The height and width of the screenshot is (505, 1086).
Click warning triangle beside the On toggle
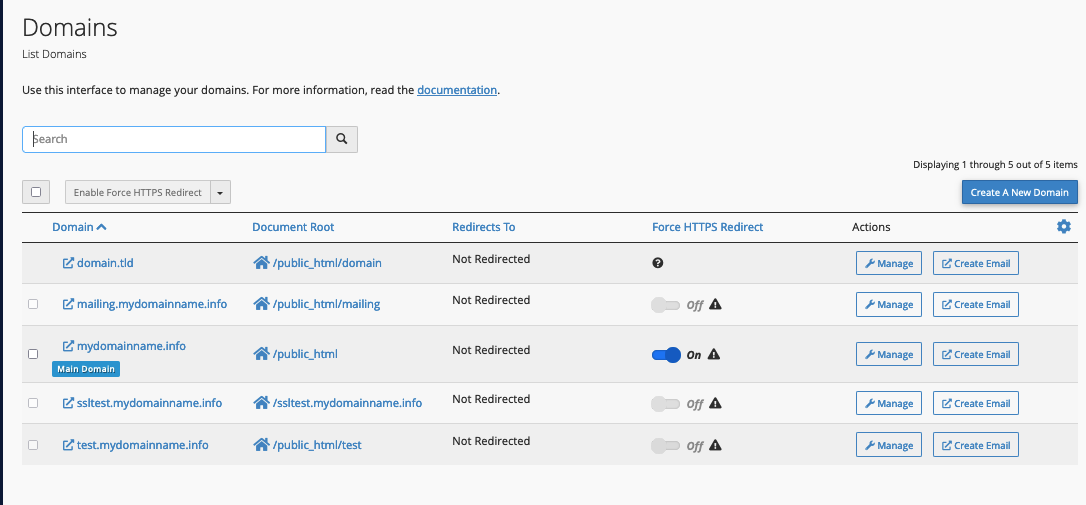coord(714,354)
